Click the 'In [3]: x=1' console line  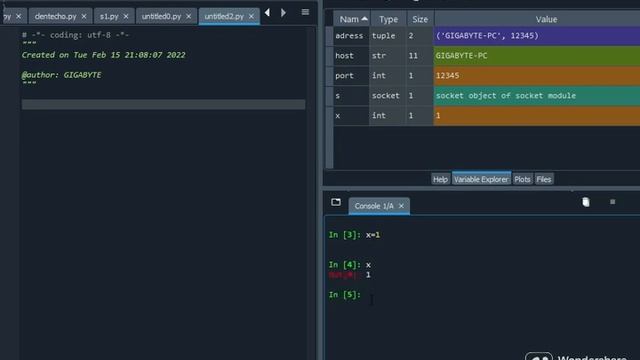coord(354,235)
